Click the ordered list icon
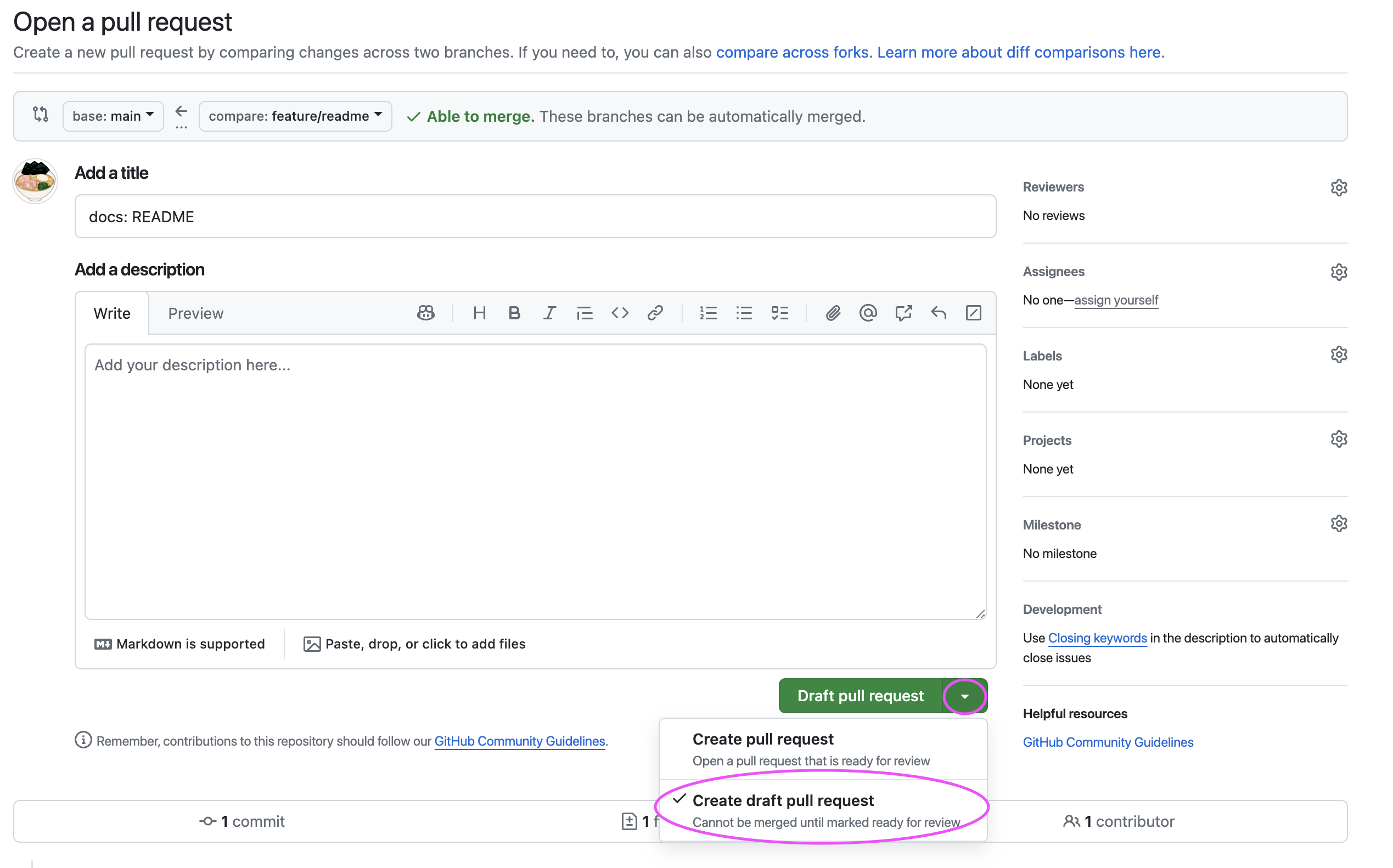 point(708,312)
